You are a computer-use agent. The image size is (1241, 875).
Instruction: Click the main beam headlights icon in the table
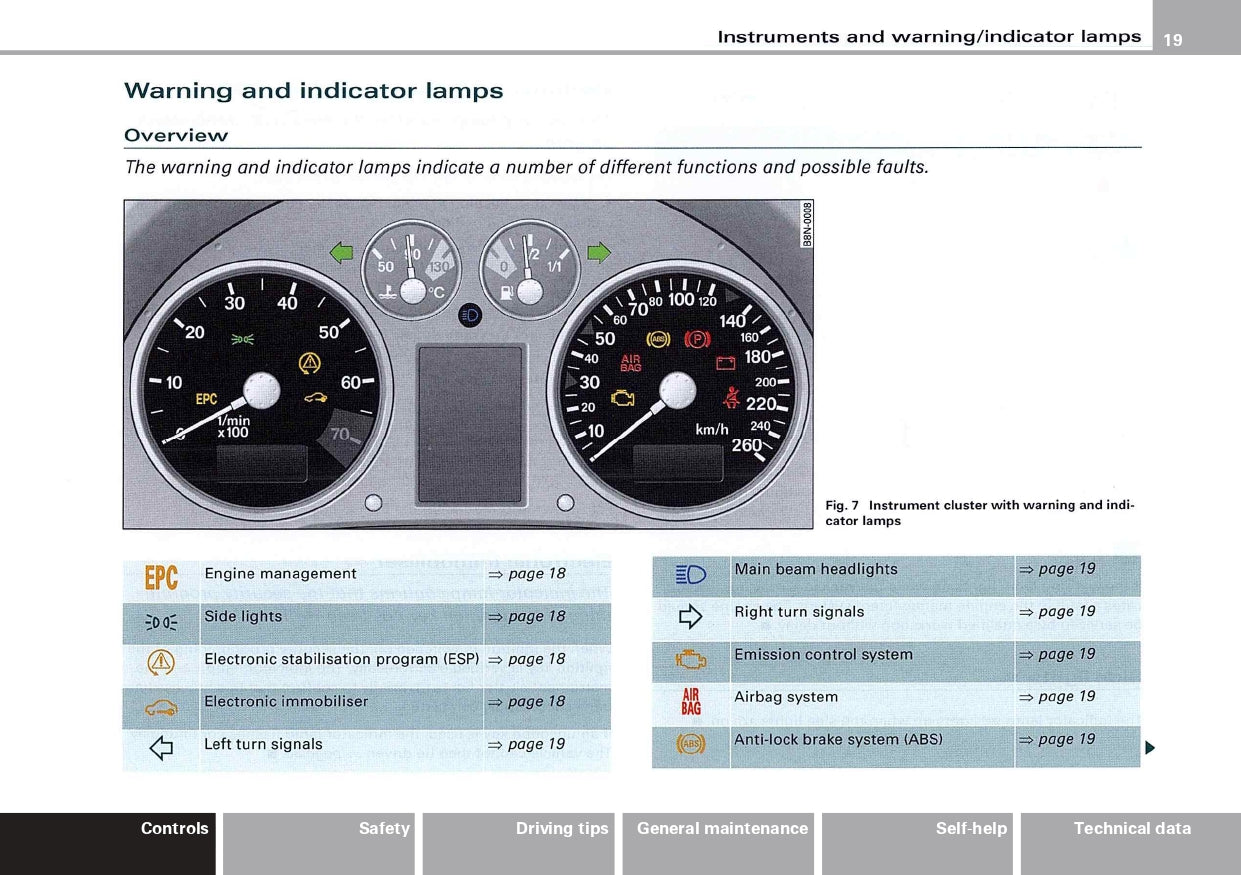(691, 574)
